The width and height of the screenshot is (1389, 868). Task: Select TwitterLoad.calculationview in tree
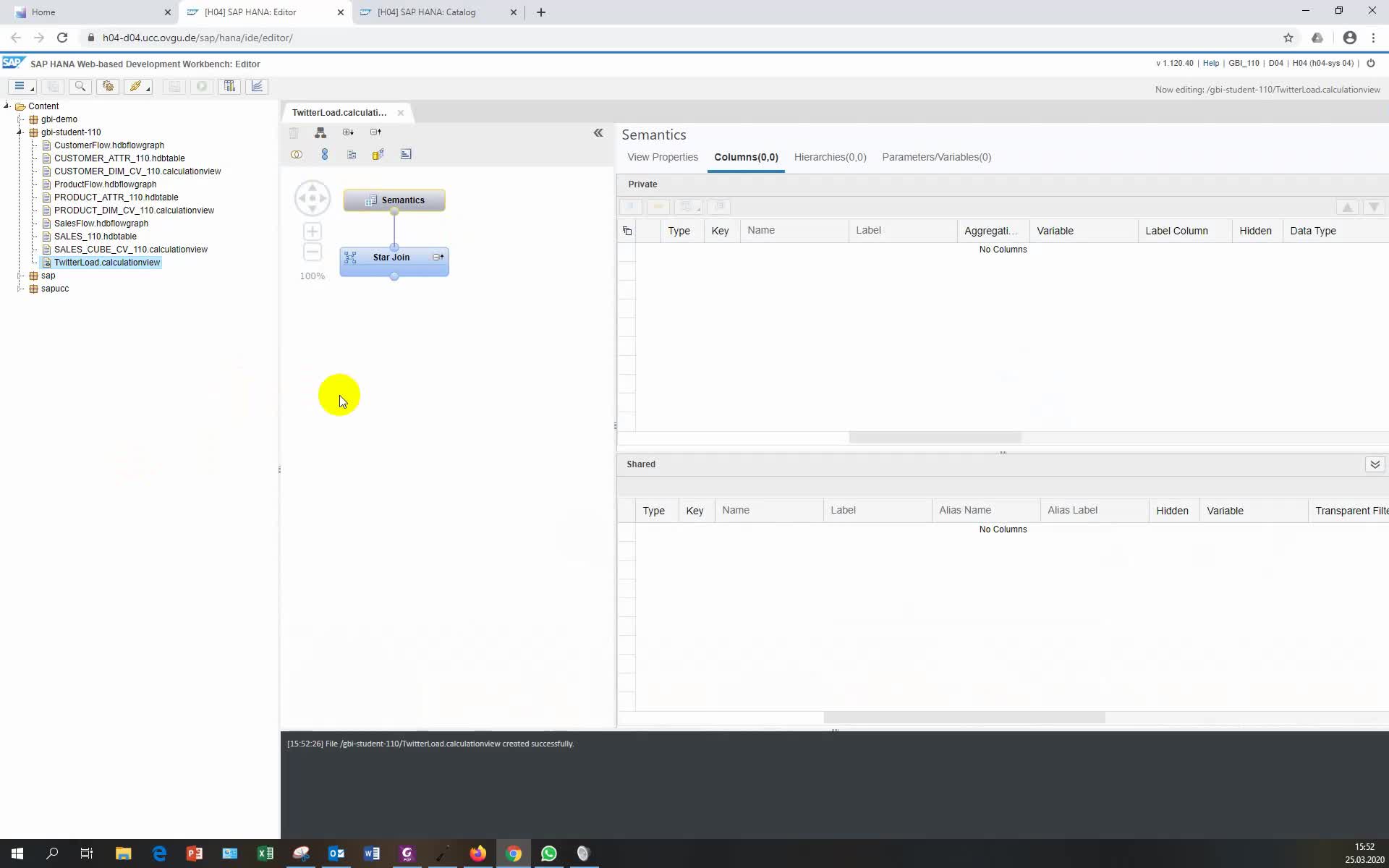tap(106, 263)
